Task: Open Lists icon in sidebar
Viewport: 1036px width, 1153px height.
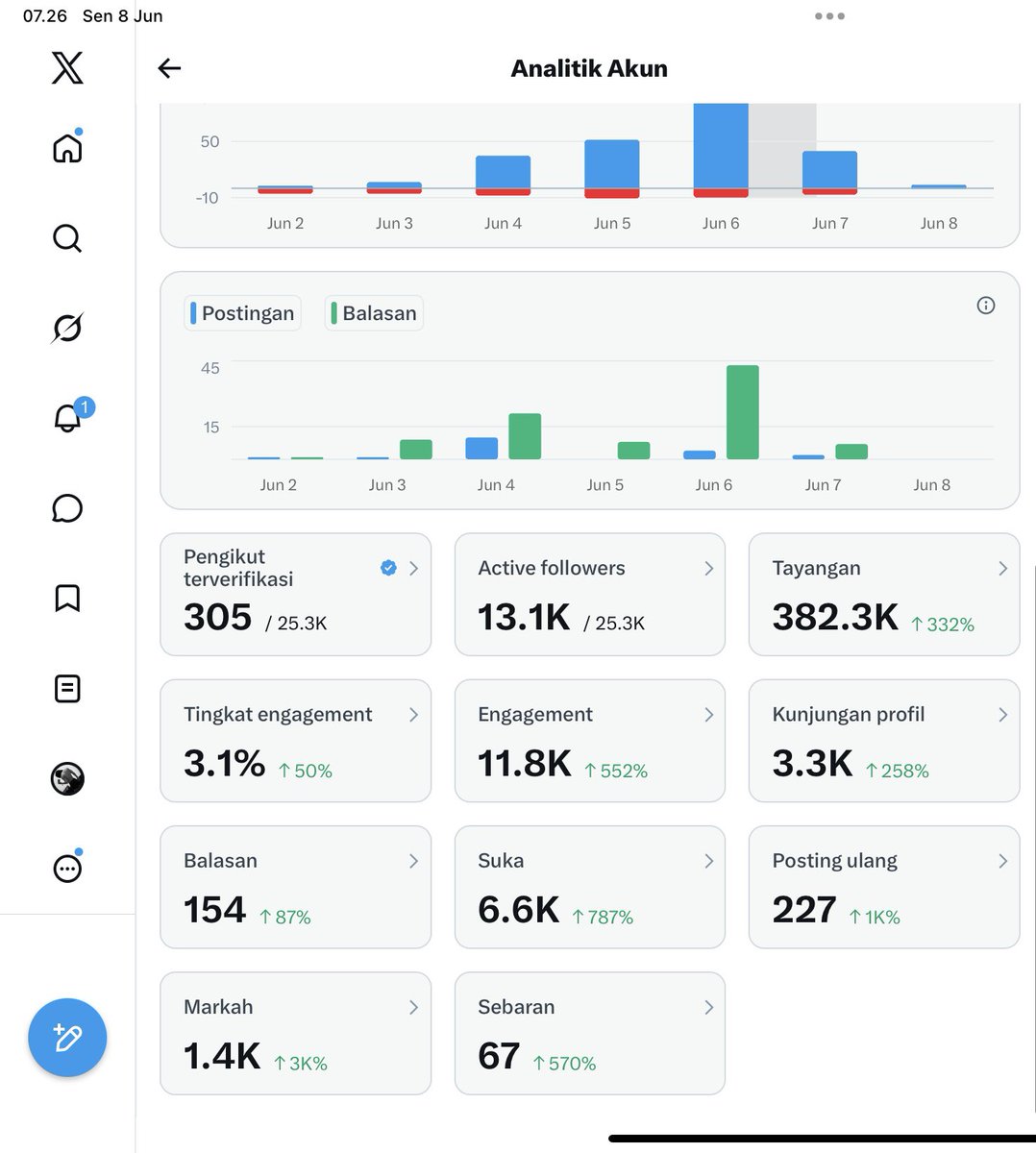Action: coord(67,688)
